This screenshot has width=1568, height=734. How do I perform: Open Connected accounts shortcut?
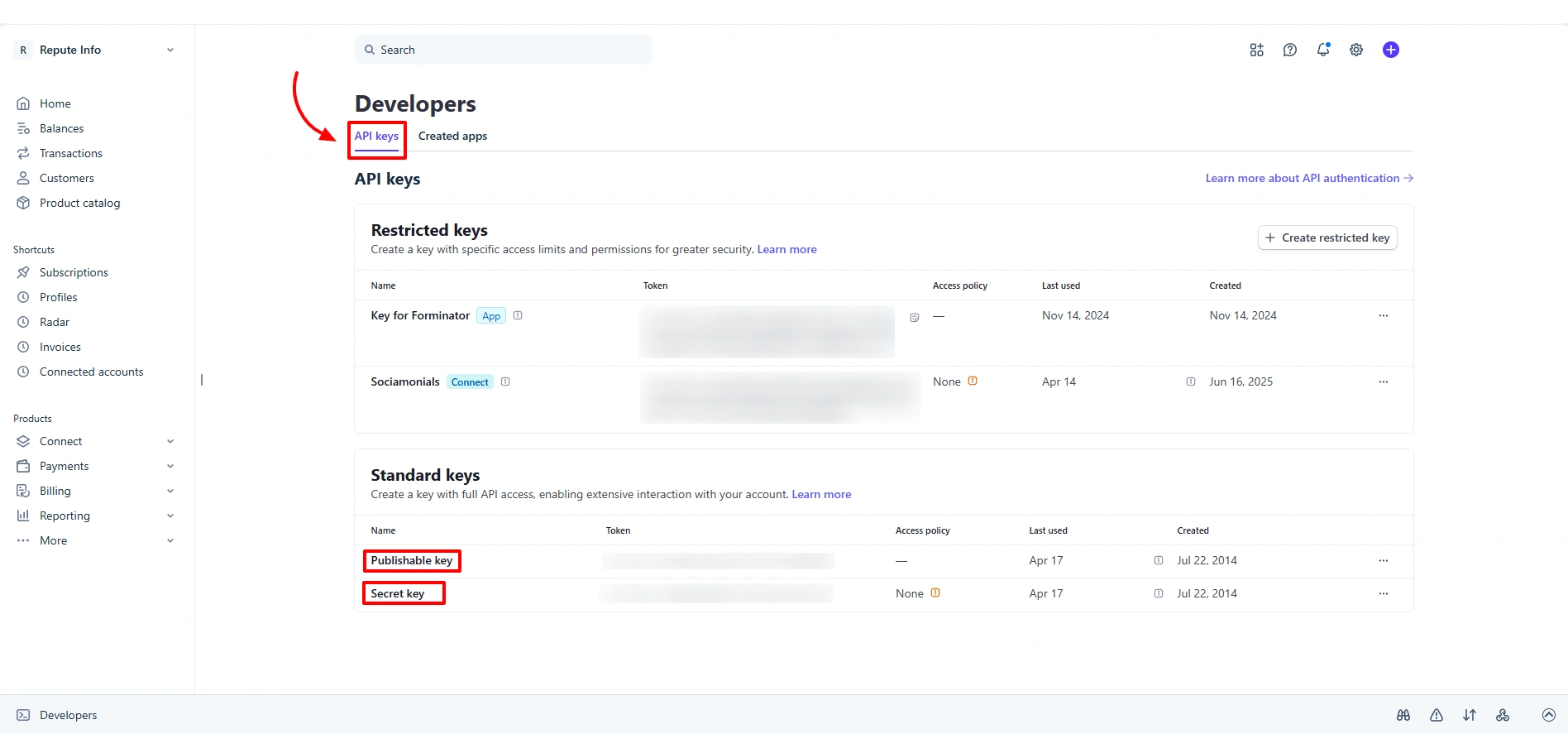[x=91, y=372]
